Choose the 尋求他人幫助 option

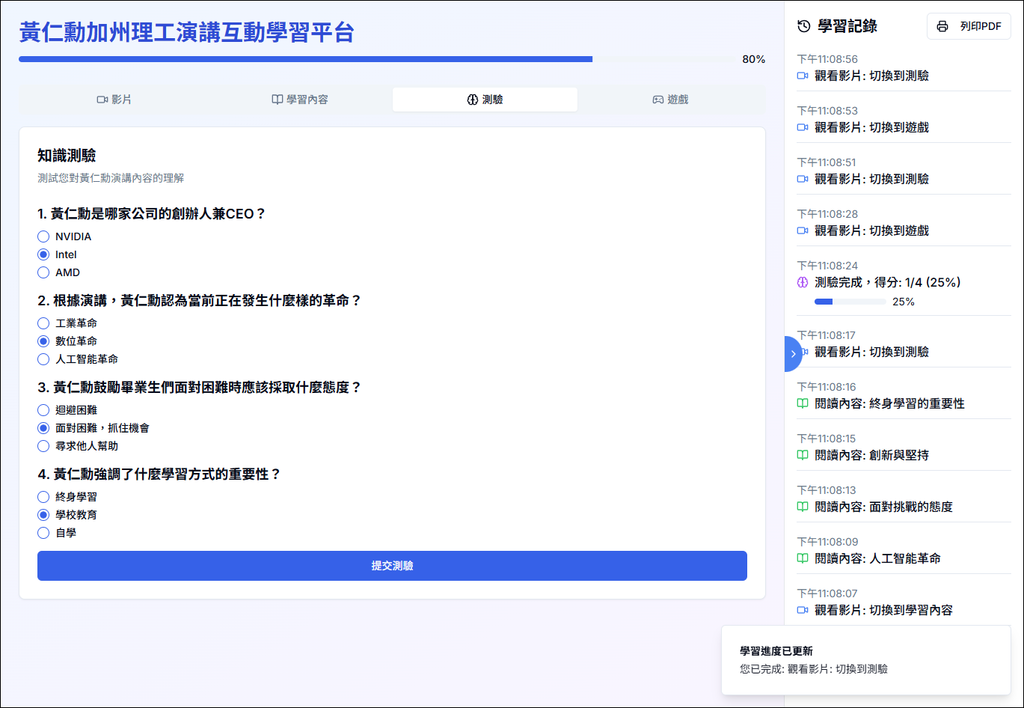[43, 446]
